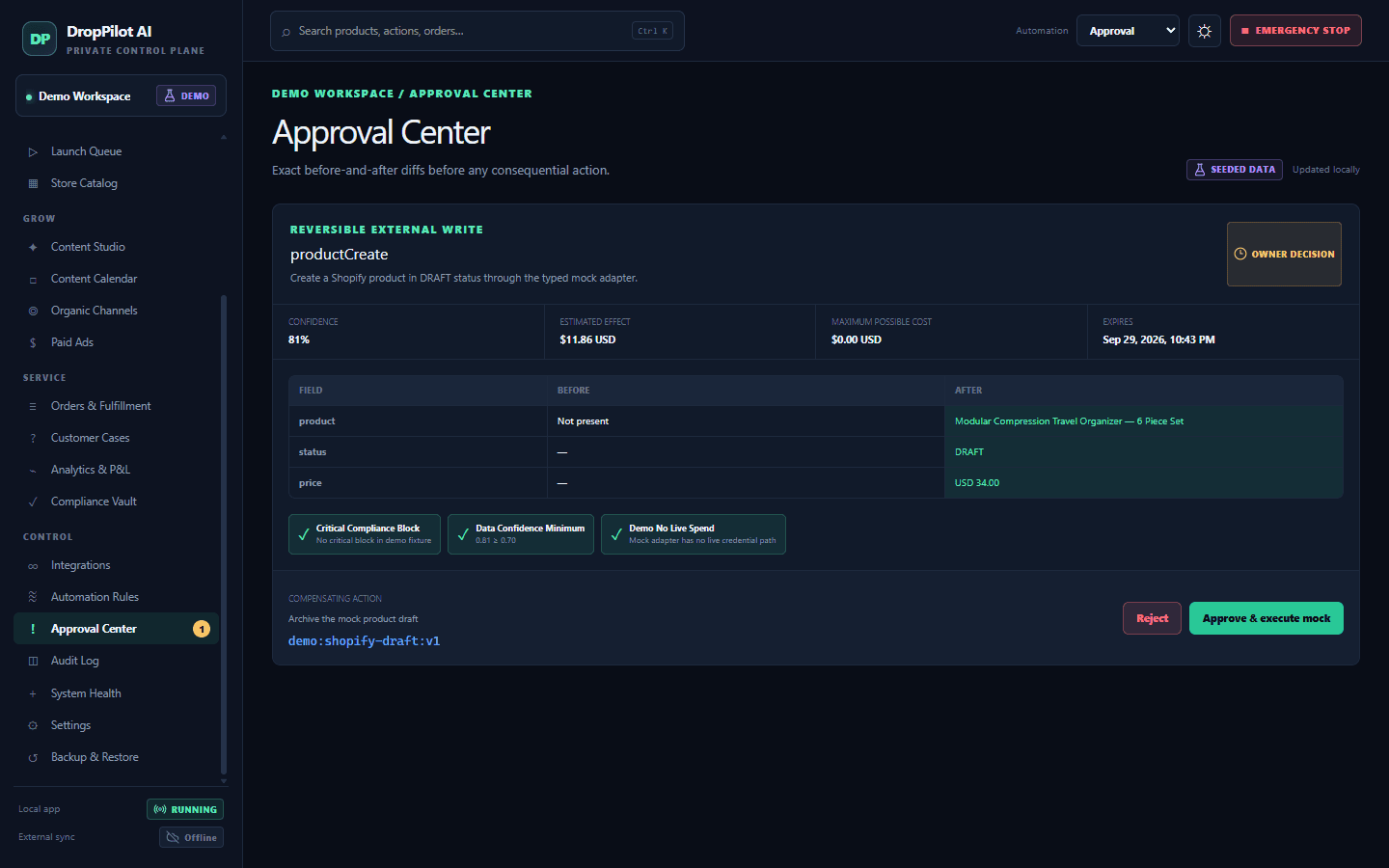
Task: Click the Backup & Restore refresh icon
Action: point(33,757)
